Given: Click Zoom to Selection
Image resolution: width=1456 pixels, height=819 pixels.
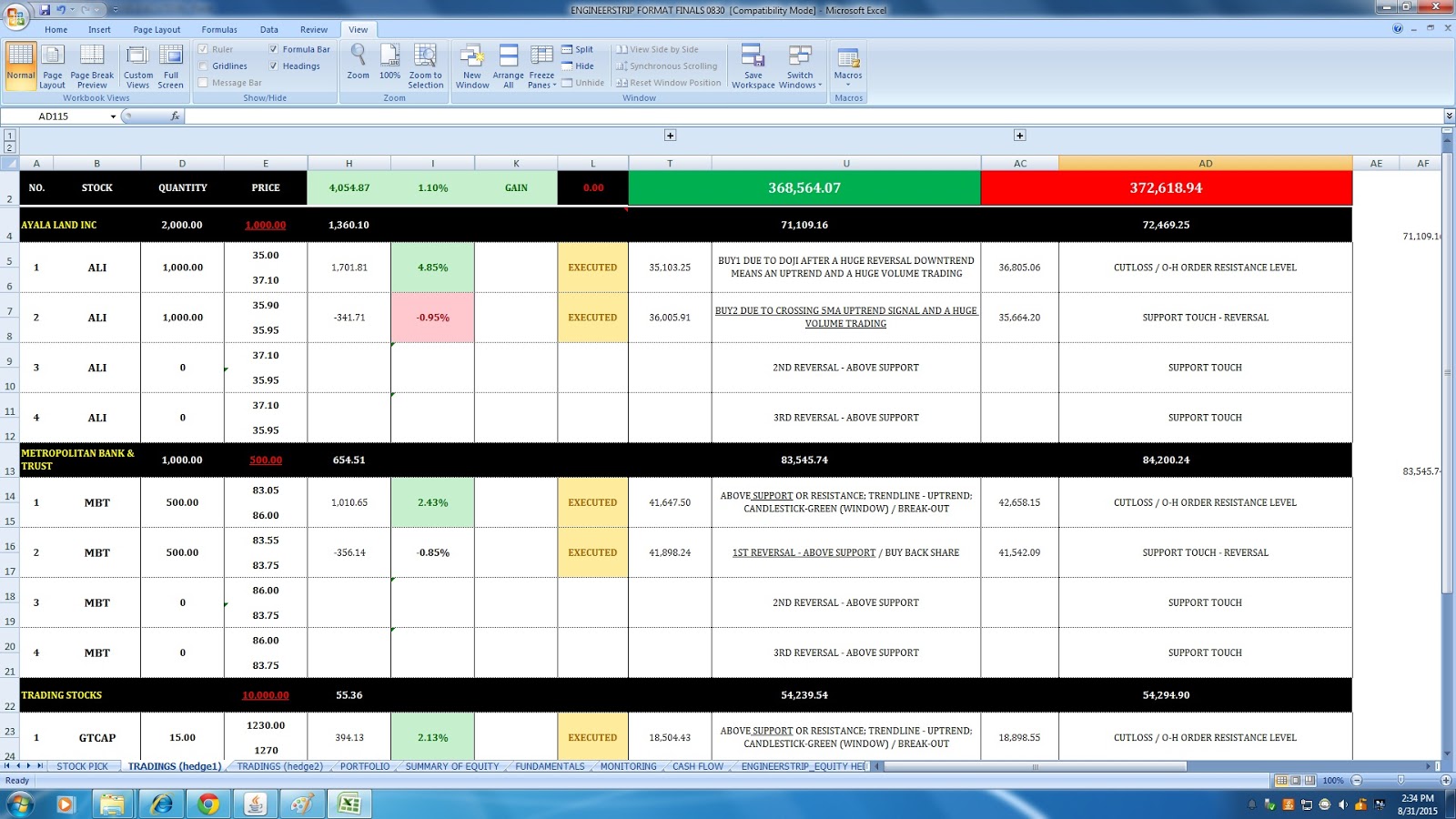Looking at the screenshot, I should click(x=425, y=66).
